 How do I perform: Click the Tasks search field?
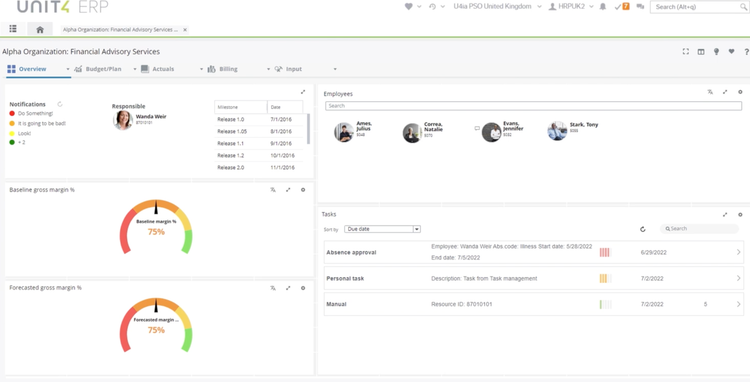pyautogui.click(x=699, y=229)
